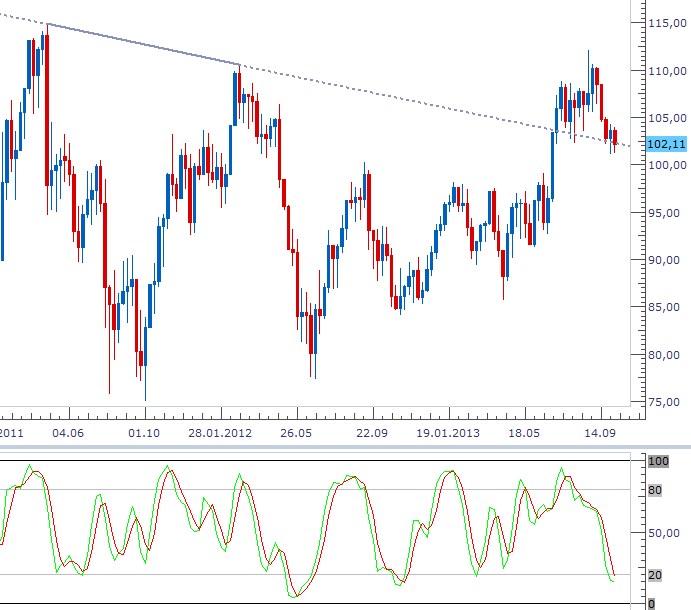Select the 19.01.2013 date marker

448,433
